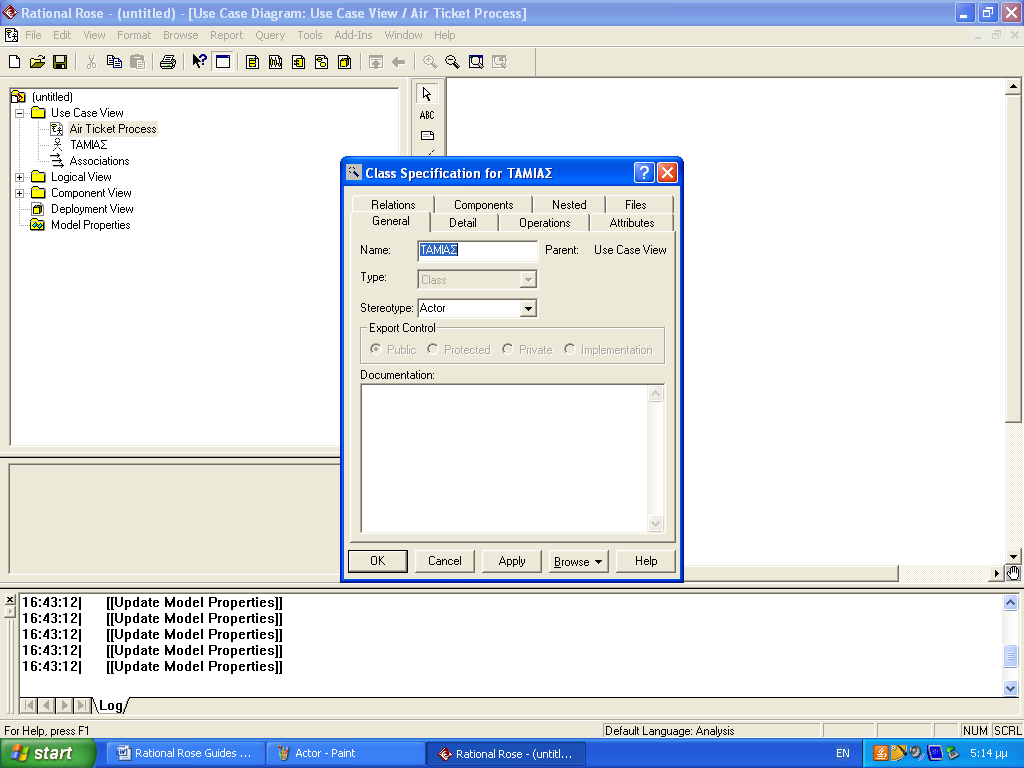
Task: Click the Undo Fit In Window icon
Action: (x=500, y=62)
